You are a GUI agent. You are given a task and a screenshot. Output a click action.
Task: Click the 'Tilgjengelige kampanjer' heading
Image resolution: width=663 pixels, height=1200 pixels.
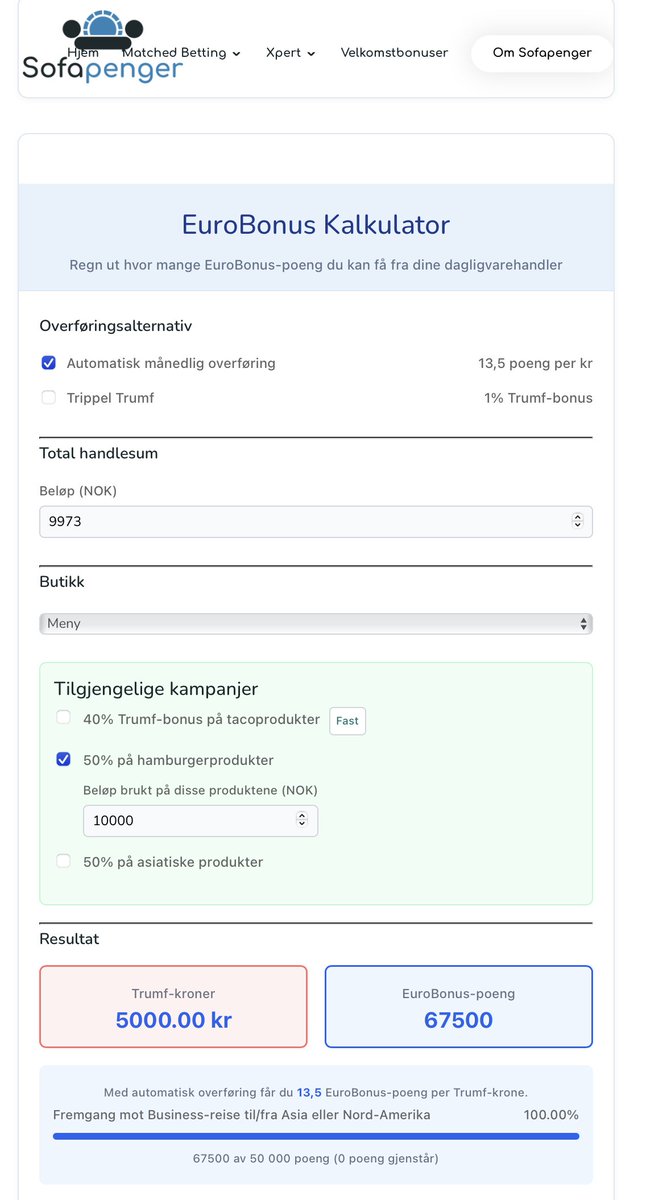pos(156,689)
